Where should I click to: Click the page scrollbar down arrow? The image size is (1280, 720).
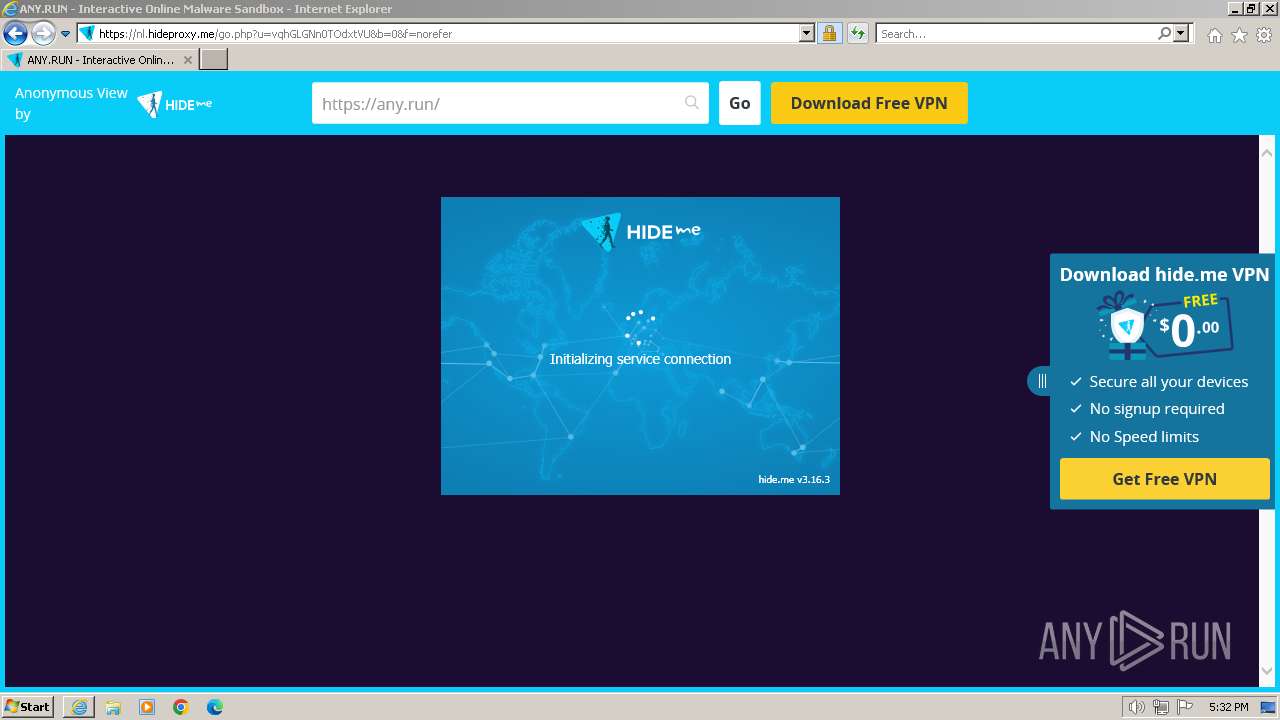point(1267,671)
